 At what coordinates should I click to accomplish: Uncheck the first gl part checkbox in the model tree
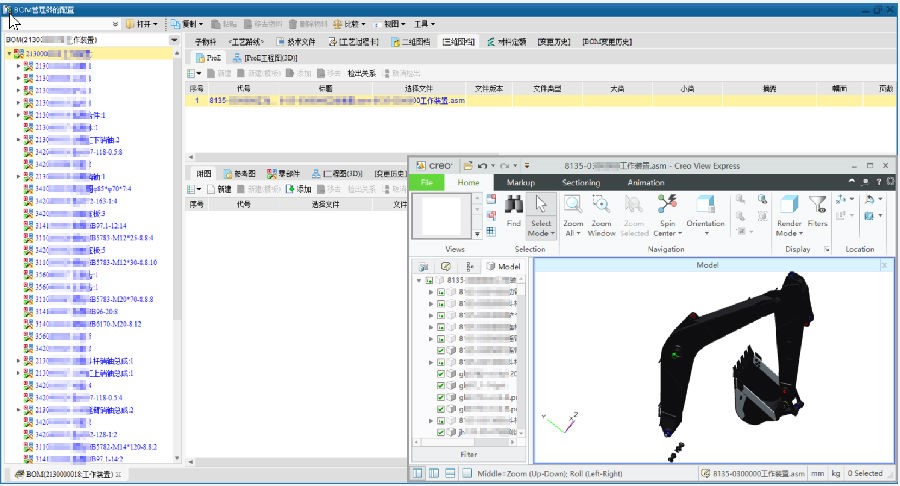coord(441,372)
